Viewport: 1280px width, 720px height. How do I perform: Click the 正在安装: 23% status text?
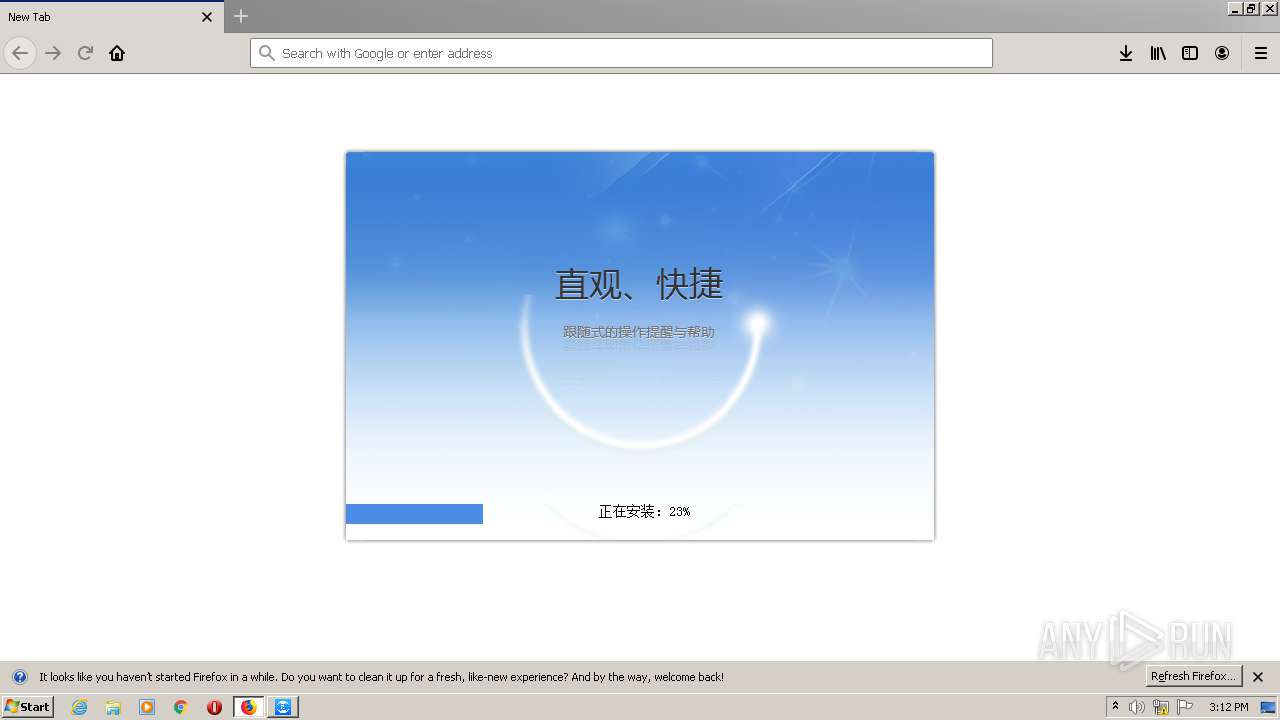(644, 512)
